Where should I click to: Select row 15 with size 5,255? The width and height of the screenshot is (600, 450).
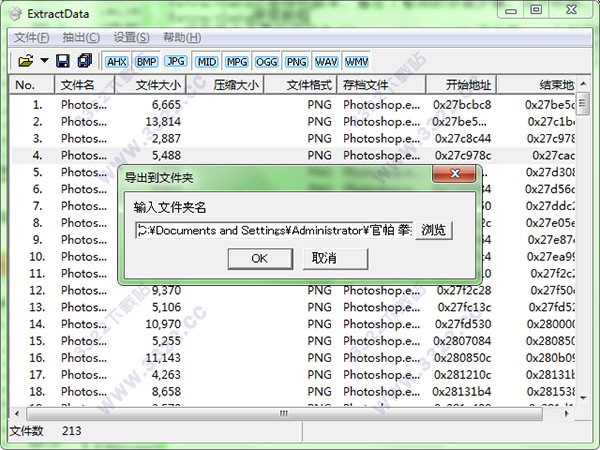tap(293, 341)
